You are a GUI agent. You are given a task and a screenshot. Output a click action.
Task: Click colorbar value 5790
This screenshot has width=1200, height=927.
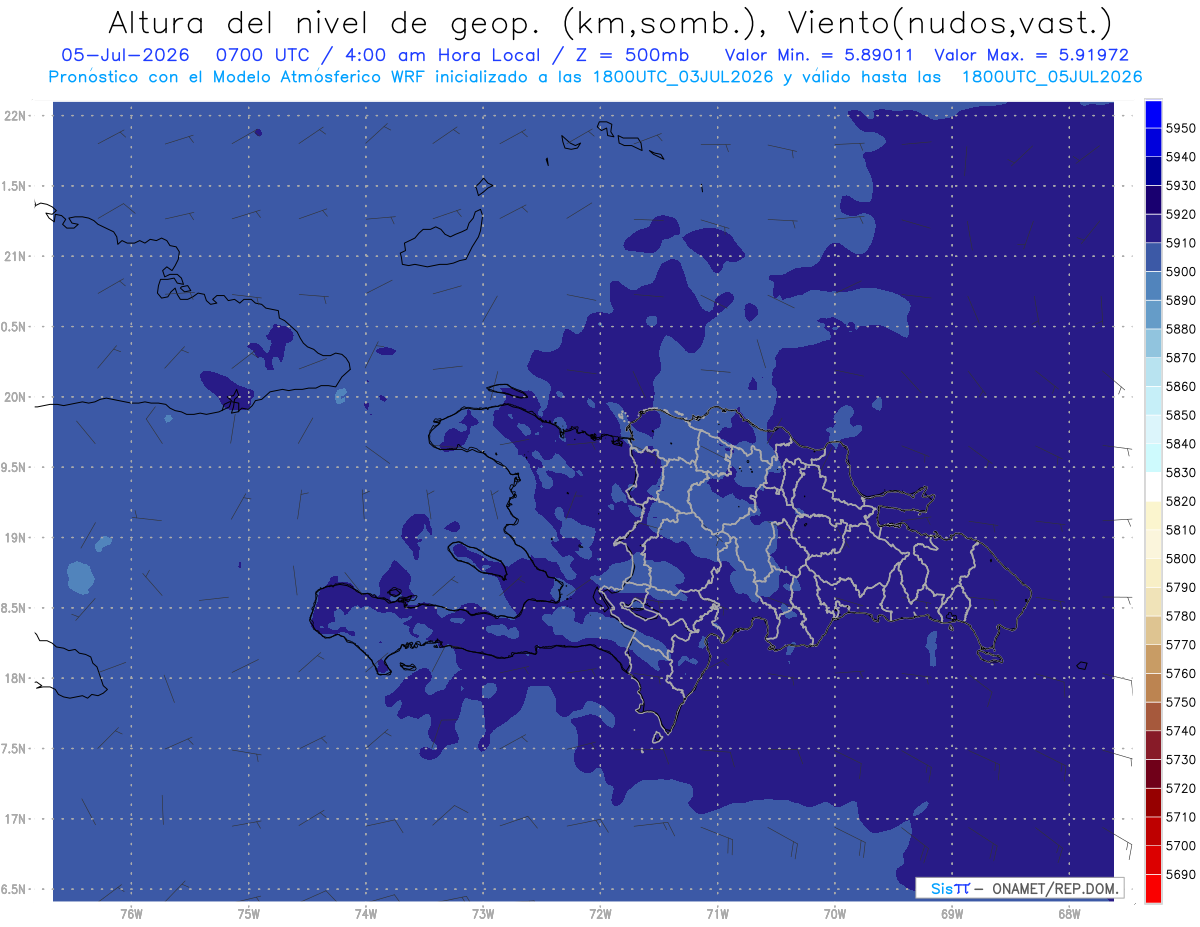coord(1180,587)
